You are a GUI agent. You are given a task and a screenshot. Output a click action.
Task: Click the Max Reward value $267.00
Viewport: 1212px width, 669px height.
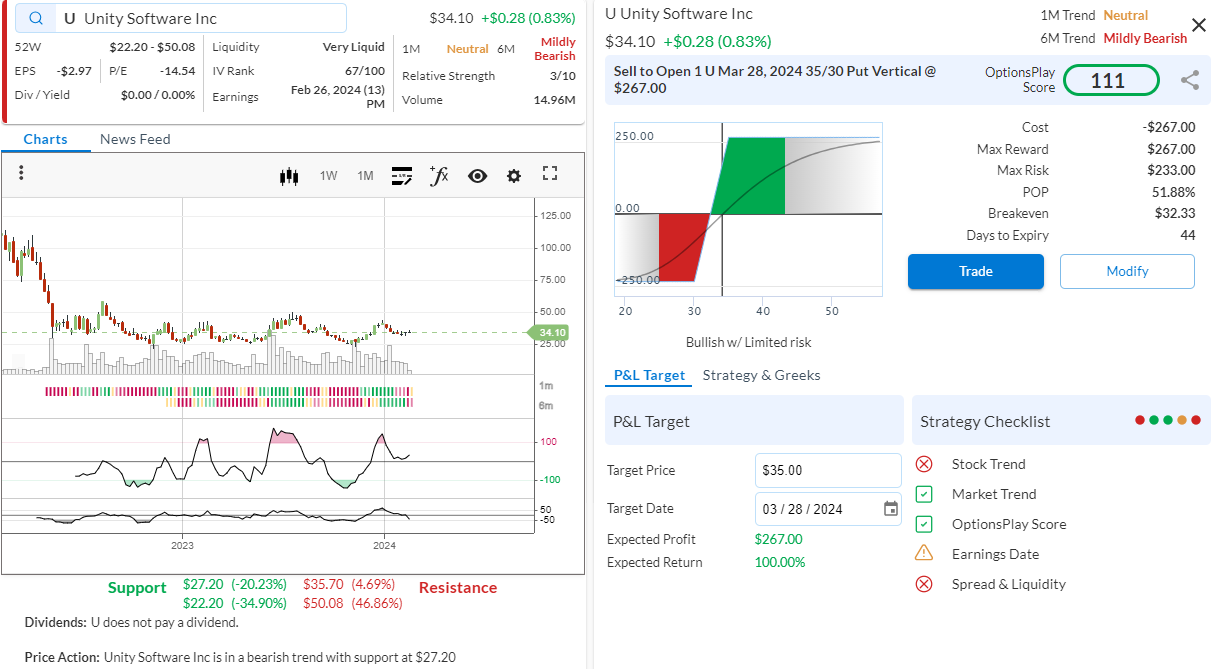1170,149
